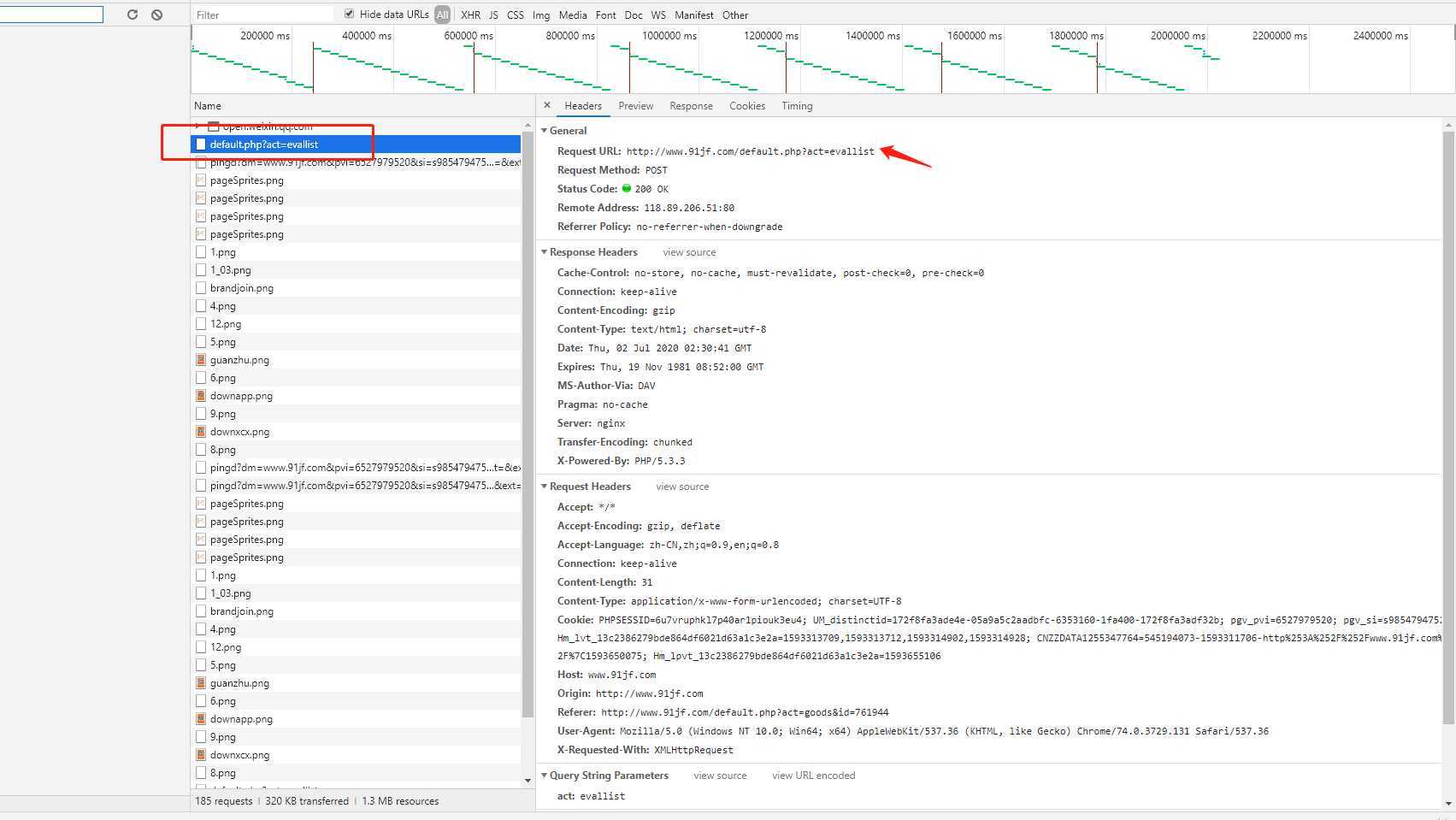Viewport: 1456px width, 820px height.
Task: Open the Cookies tab
Action: pyautogui.click(x=747, y=106)
